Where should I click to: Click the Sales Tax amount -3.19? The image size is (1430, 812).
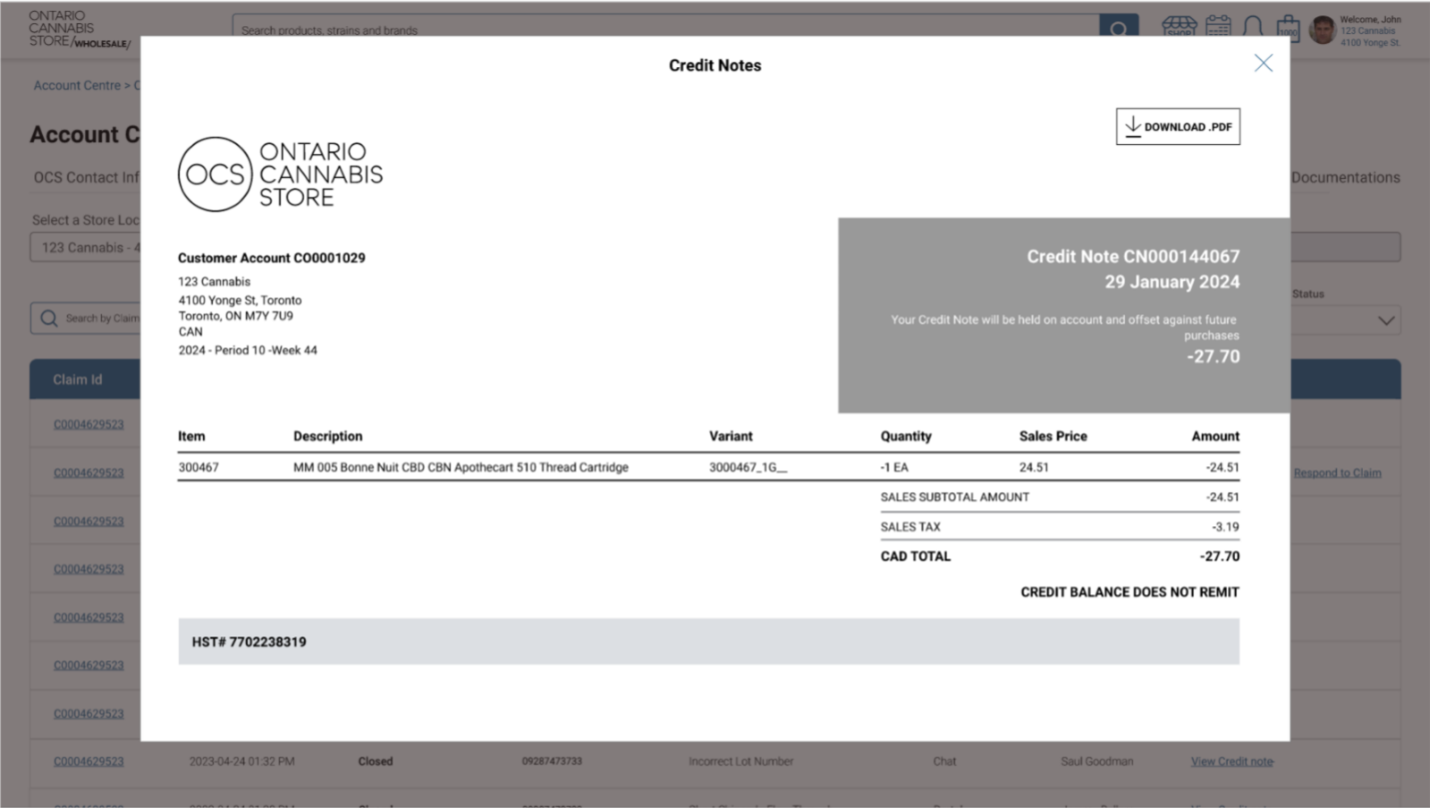click(1225, 527)
